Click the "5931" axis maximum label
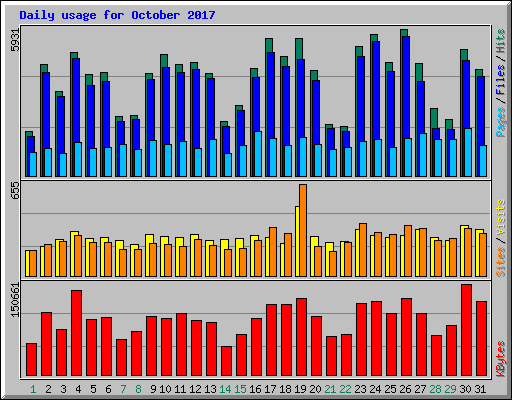This screenshot has width=512, height=400. pos(15,40)
